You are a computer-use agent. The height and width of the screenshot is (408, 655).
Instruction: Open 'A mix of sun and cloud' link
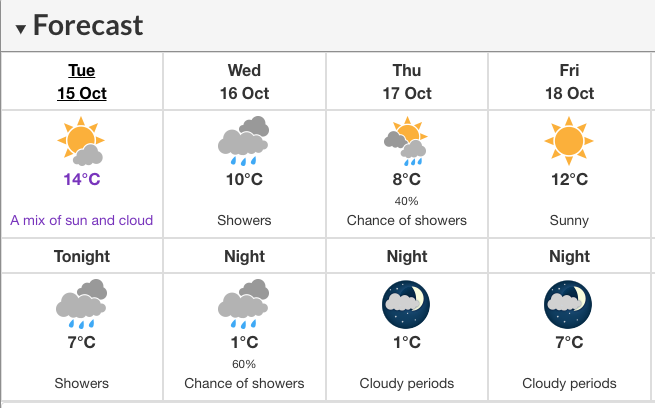coord(81,220)
